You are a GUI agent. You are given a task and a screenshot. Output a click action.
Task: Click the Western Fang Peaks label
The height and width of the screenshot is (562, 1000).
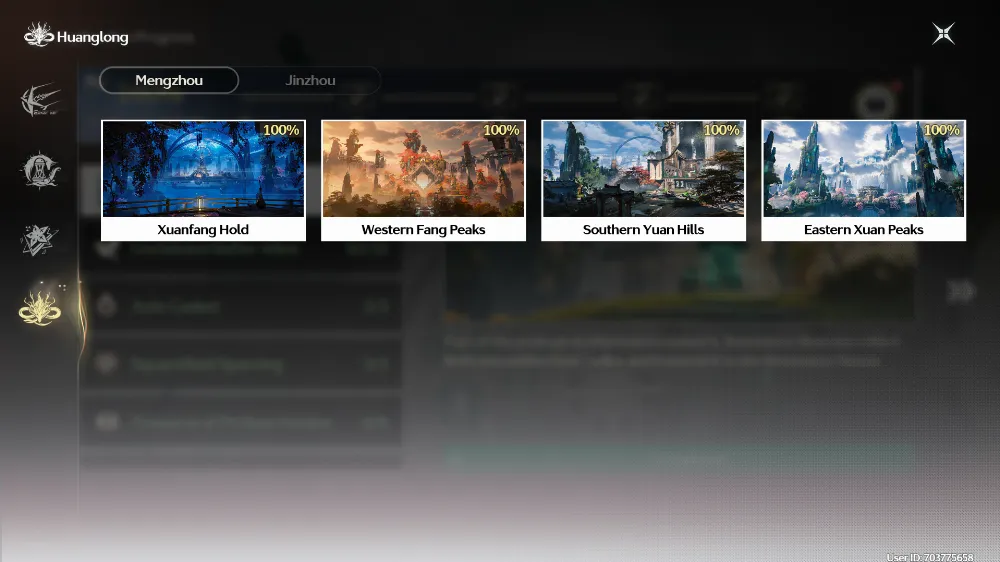423,230
